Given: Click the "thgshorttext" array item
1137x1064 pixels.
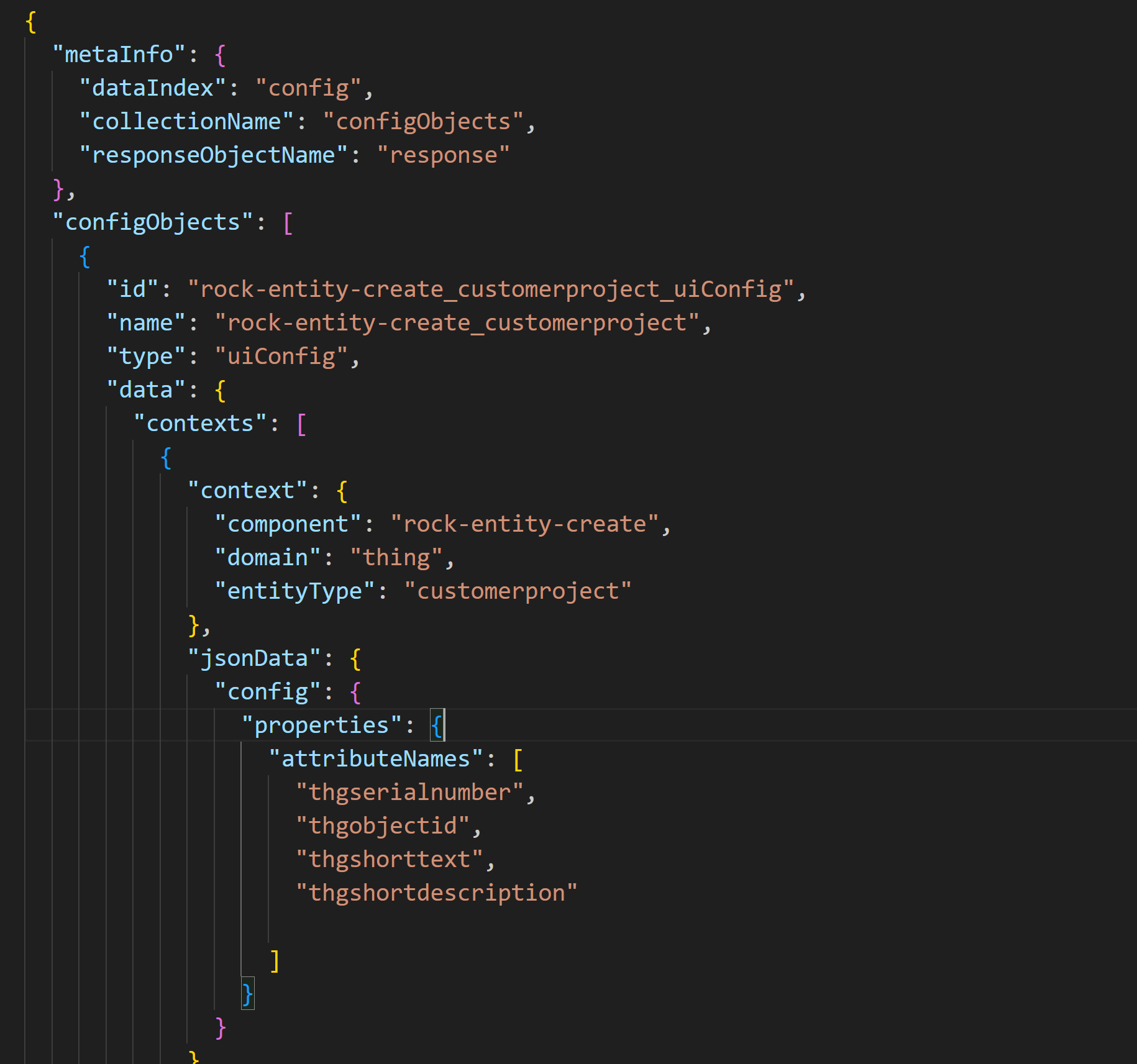Looking at the screenshot, I should (x=389, y=860).
